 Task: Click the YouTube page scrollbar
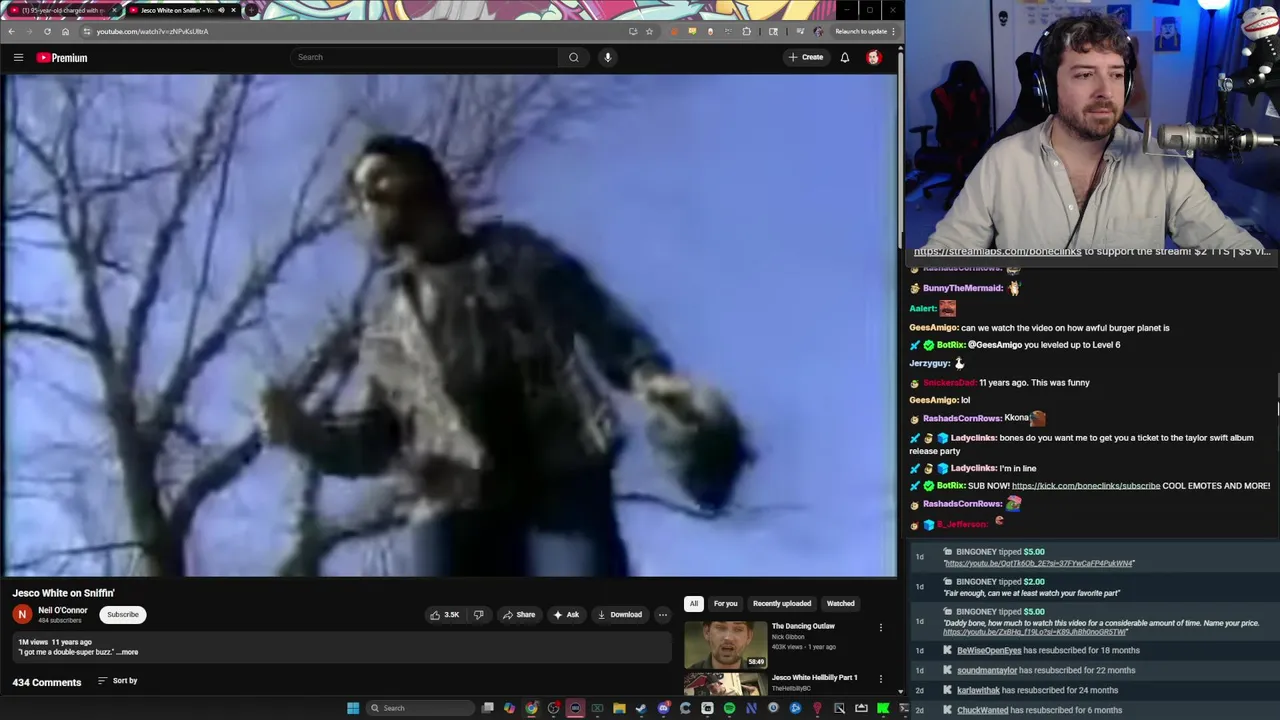click(x=900, y=150)
